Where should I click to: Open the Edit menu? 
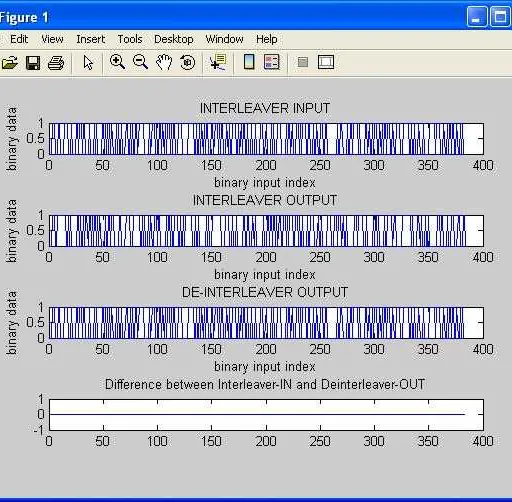(19, 39)
